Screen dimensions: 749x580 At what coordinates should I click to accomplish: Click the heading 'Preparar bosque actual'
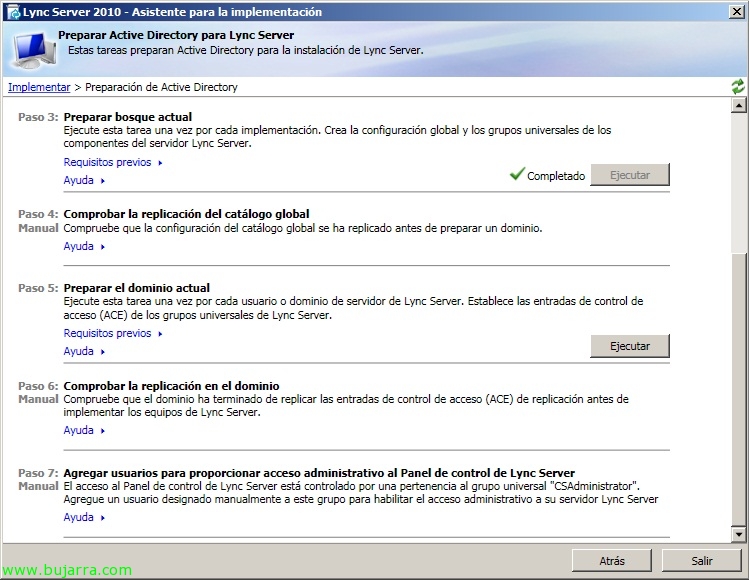pos(128,117)
